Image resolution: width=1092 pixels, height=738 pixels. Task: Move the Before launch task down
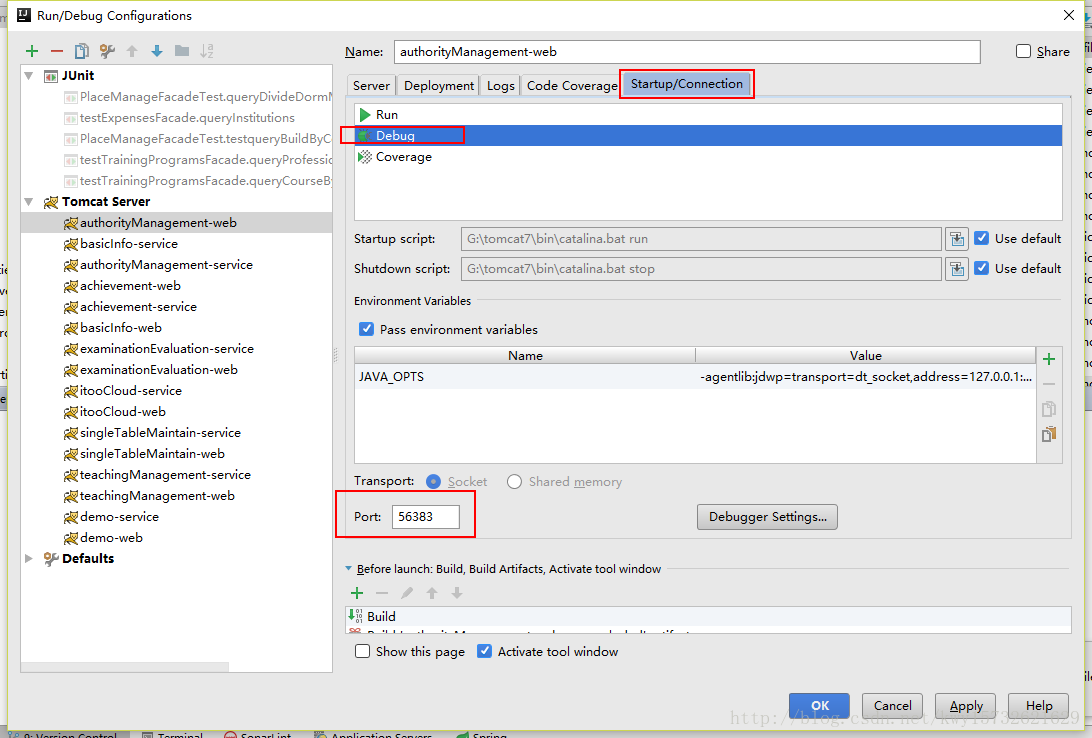(457, 593)
